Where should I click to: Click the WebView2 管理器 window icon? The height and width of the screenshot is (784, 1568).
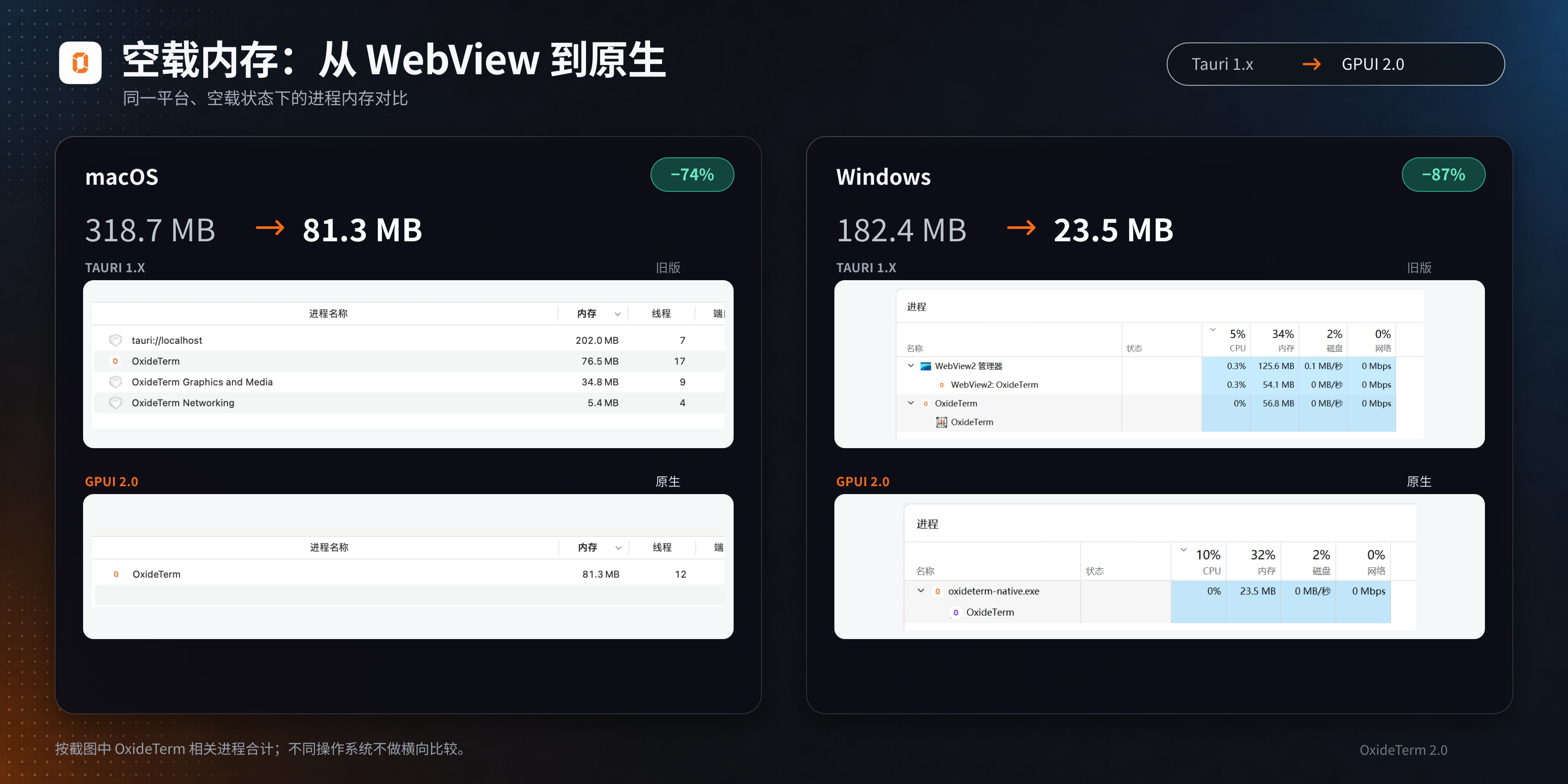click(x=925, y=366)
